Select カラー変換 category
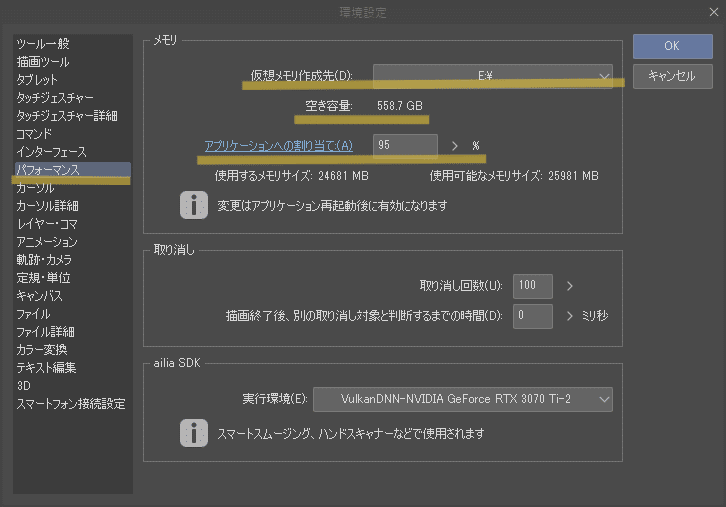Screen dimensions: 726x507 point(42,350)
